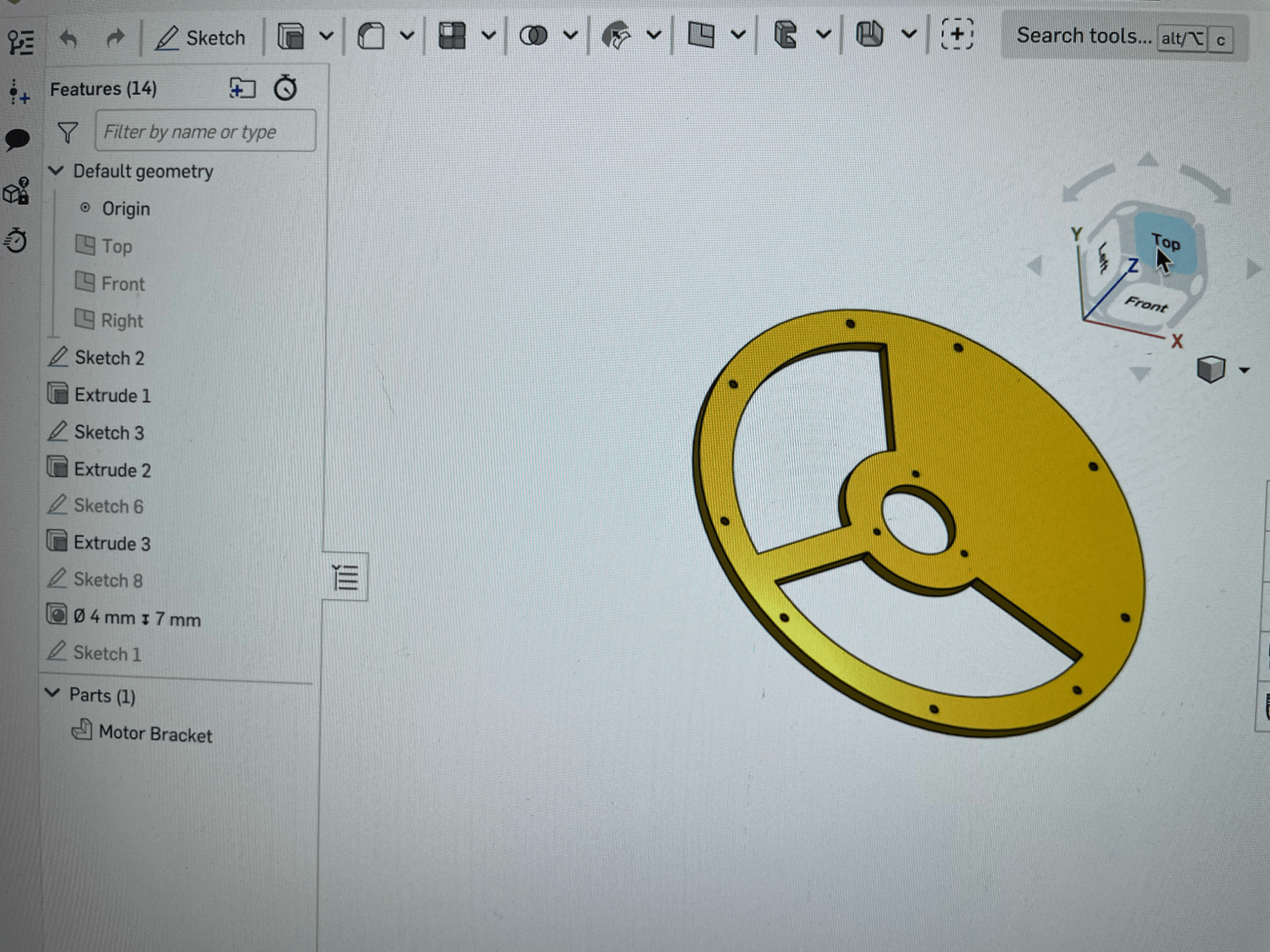The width and height of the screenshot is (1270, 952).
Task: Open the Extrude tool dropdown arrow
Action: point(326,36)
